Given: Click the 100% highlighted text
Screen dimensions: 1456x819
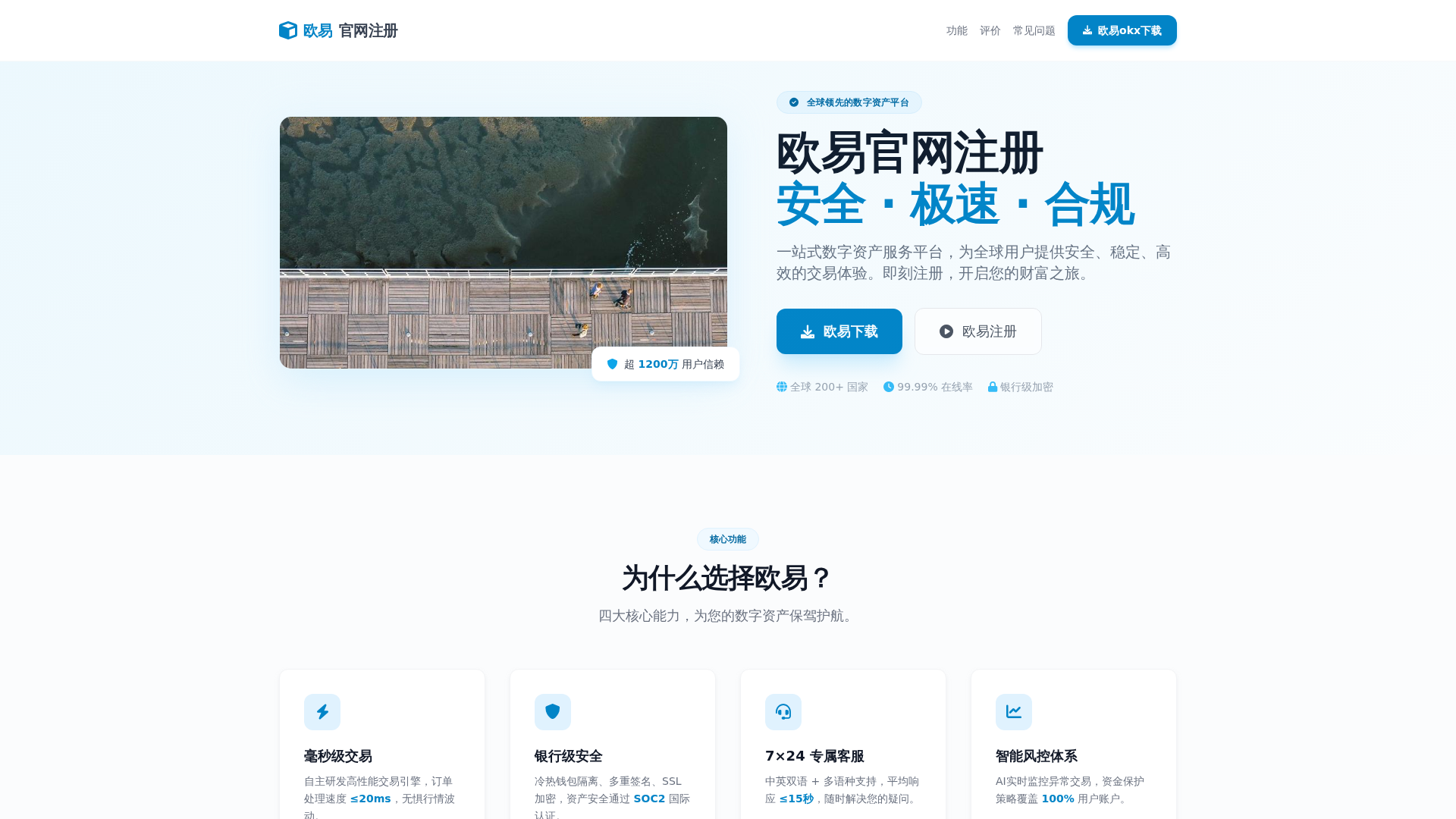Looking at the screenshot, I should (1058, 799).
